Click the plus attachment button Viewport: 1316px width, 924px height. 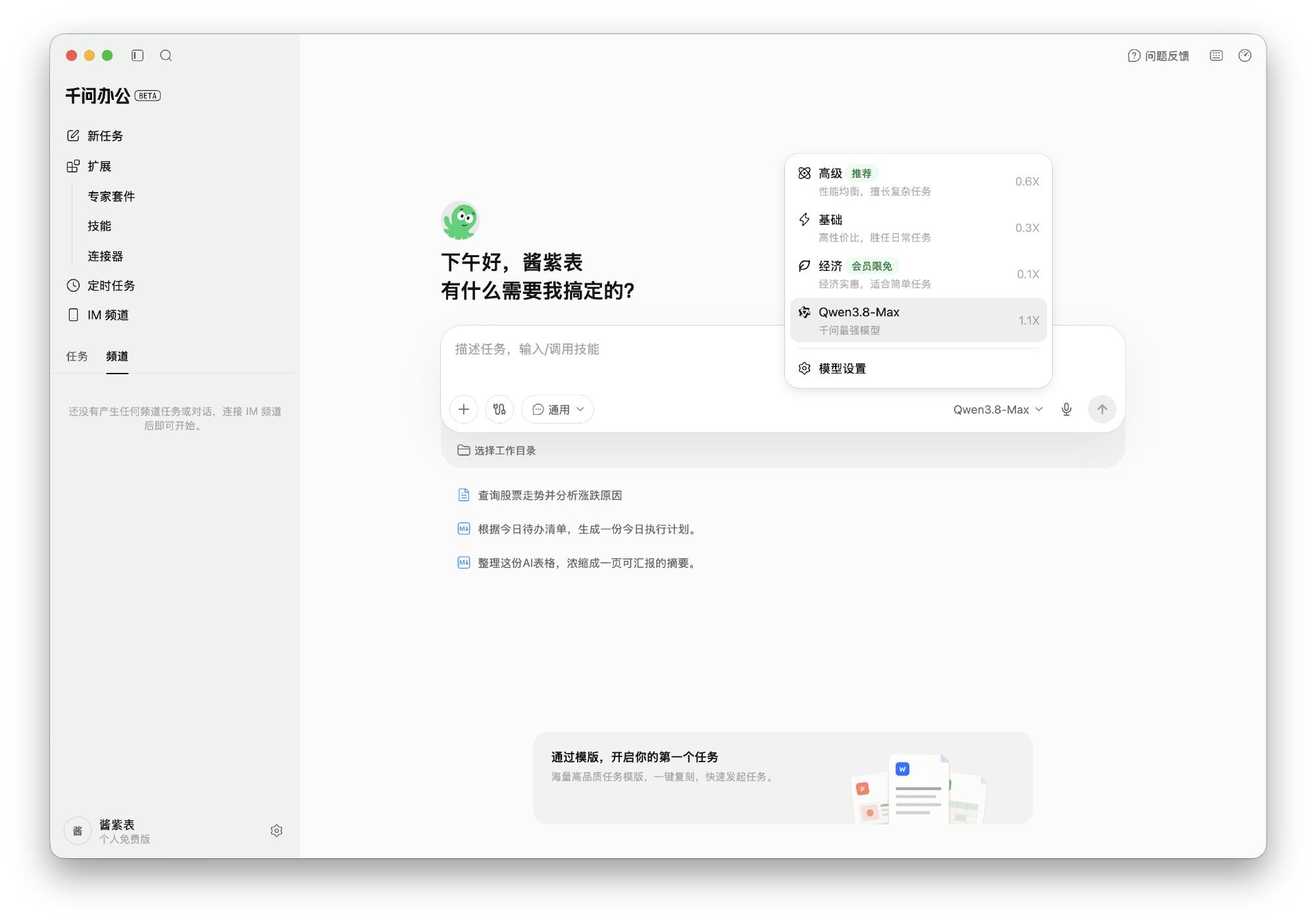[x=464, y=409]
